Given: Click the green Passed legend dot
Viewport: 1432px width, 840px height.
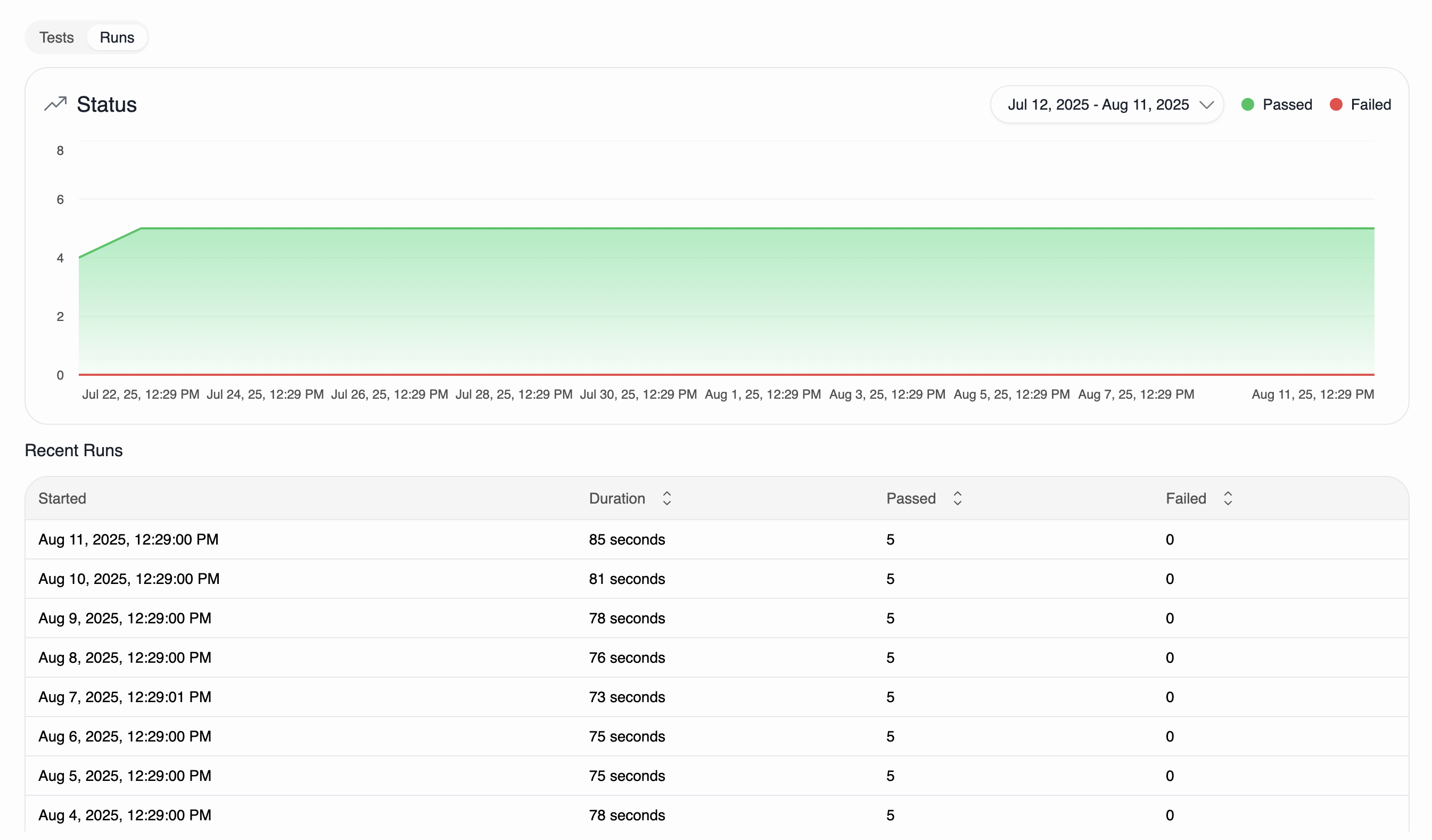Looking at the screenshot, I should [x=1248, y=104].
